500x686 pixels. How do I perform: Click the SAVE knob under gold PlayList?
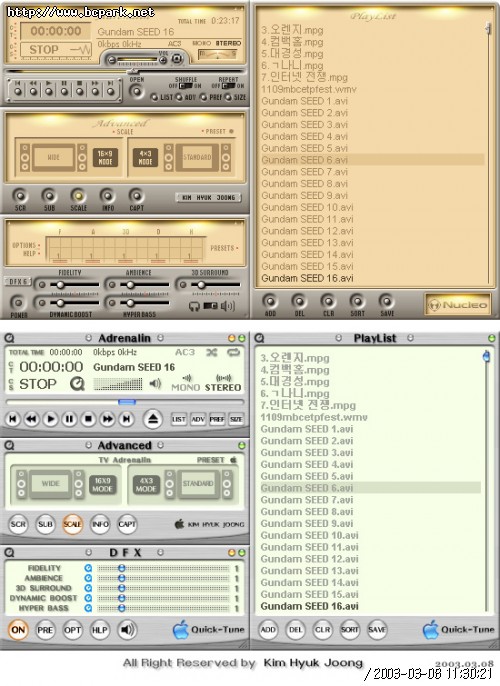[x=386, y=301]
